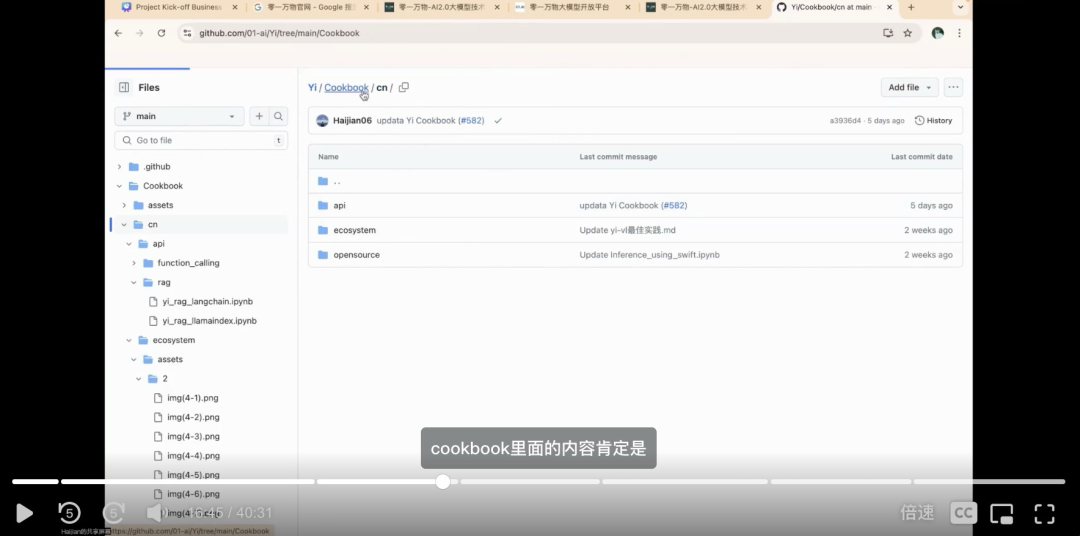Screen dimensions: 1080x536
Task: Open 'Update yi-vl最佳实践.md' commit message
Action: pyautogui.click(x=627, y=230)
